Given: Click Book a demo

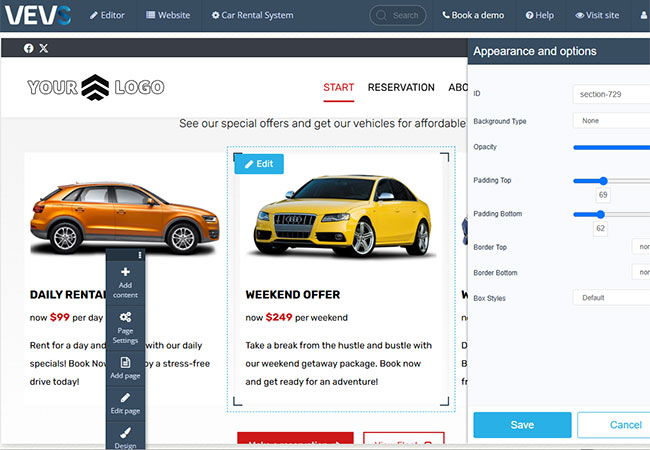Looking at the screenshot, I should pos(473,15).
